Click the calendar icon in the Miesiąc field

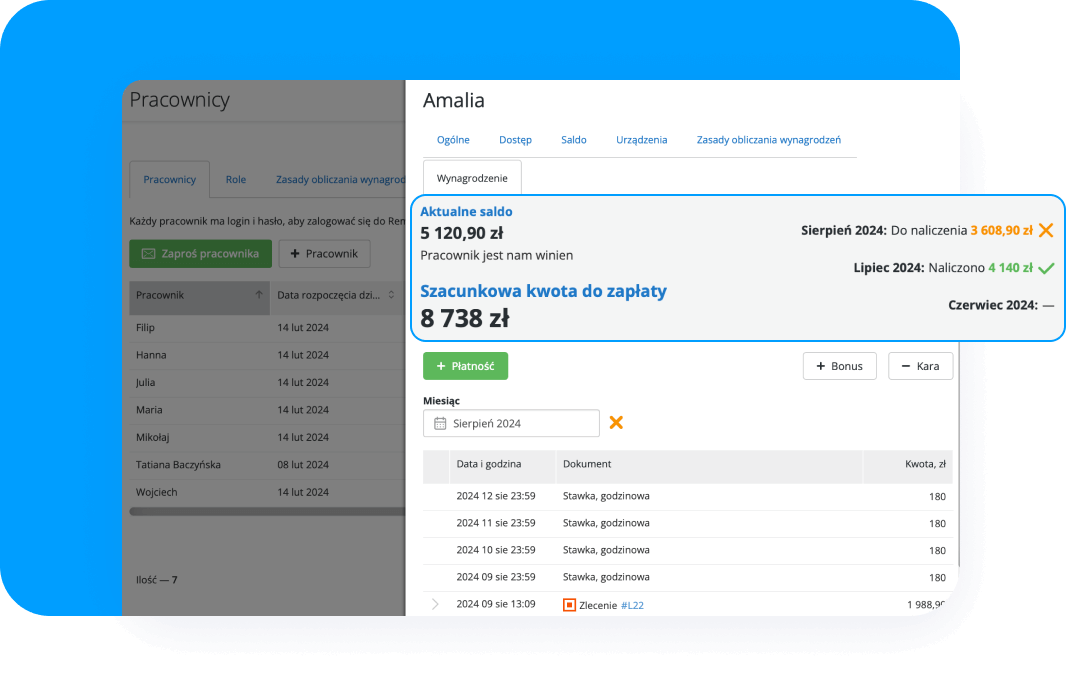point(440,424)
